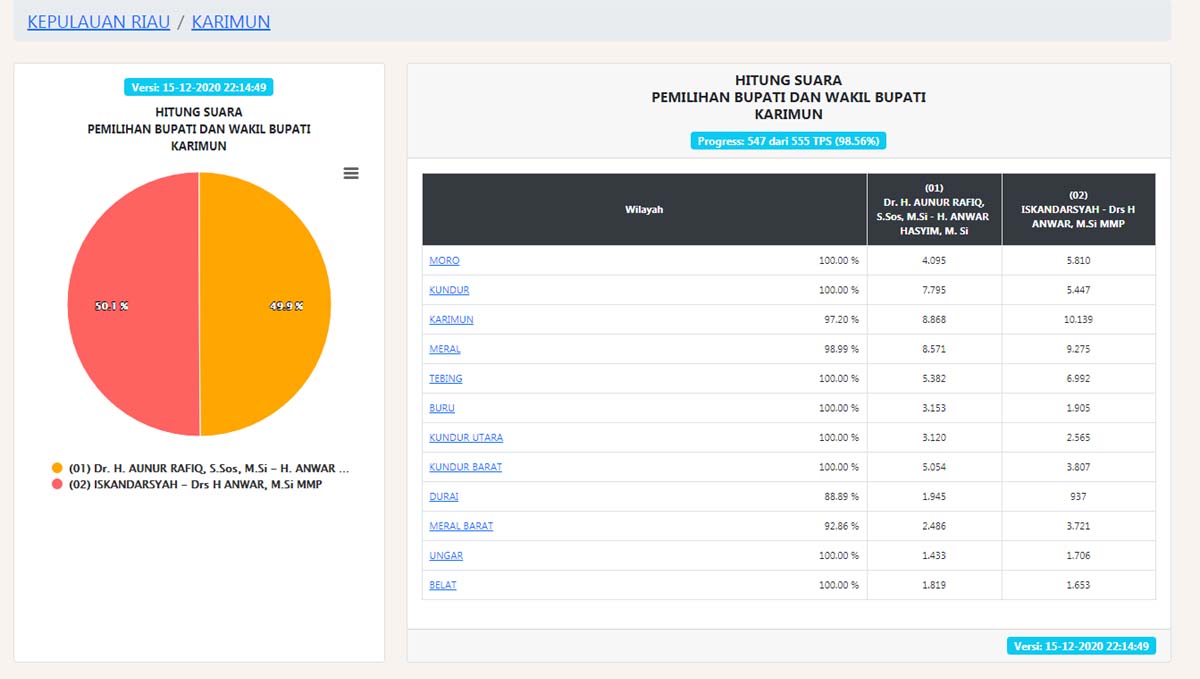Open the KUNDUR UTARA district link
This screenshot has width=1200, height=679.
tap(466, 437)
